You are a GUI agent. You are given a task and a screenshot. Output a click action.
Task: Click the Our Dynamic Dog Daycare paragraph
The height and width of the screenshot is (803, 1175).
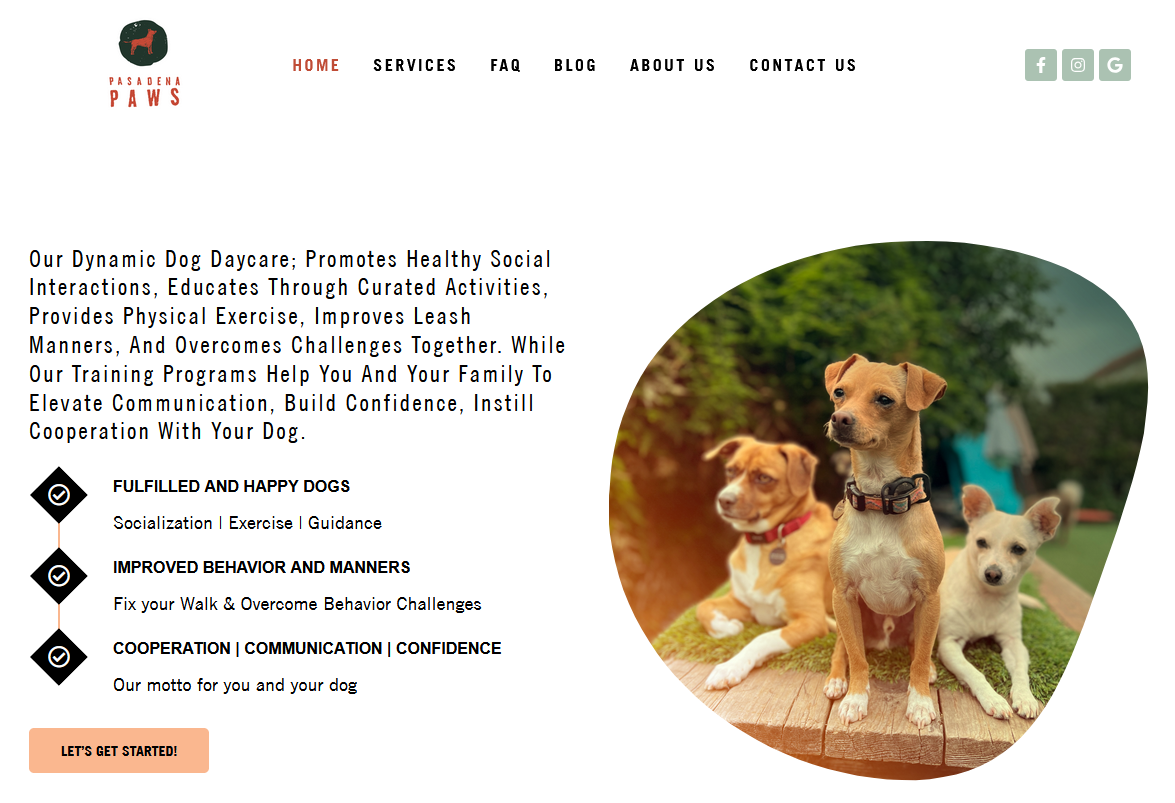[x=297, y=345]
